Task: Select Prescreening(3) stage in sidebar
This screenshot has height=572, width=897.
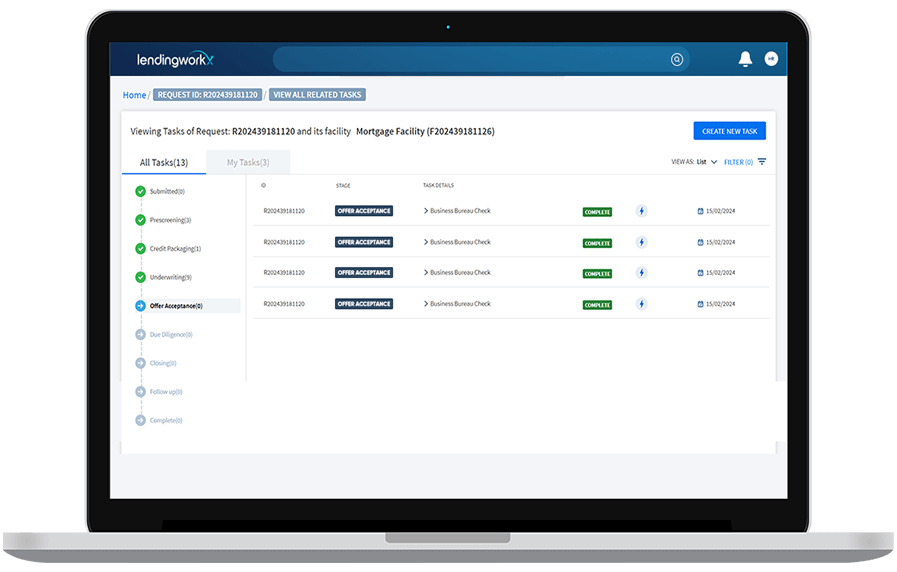Action: point(170,220)
